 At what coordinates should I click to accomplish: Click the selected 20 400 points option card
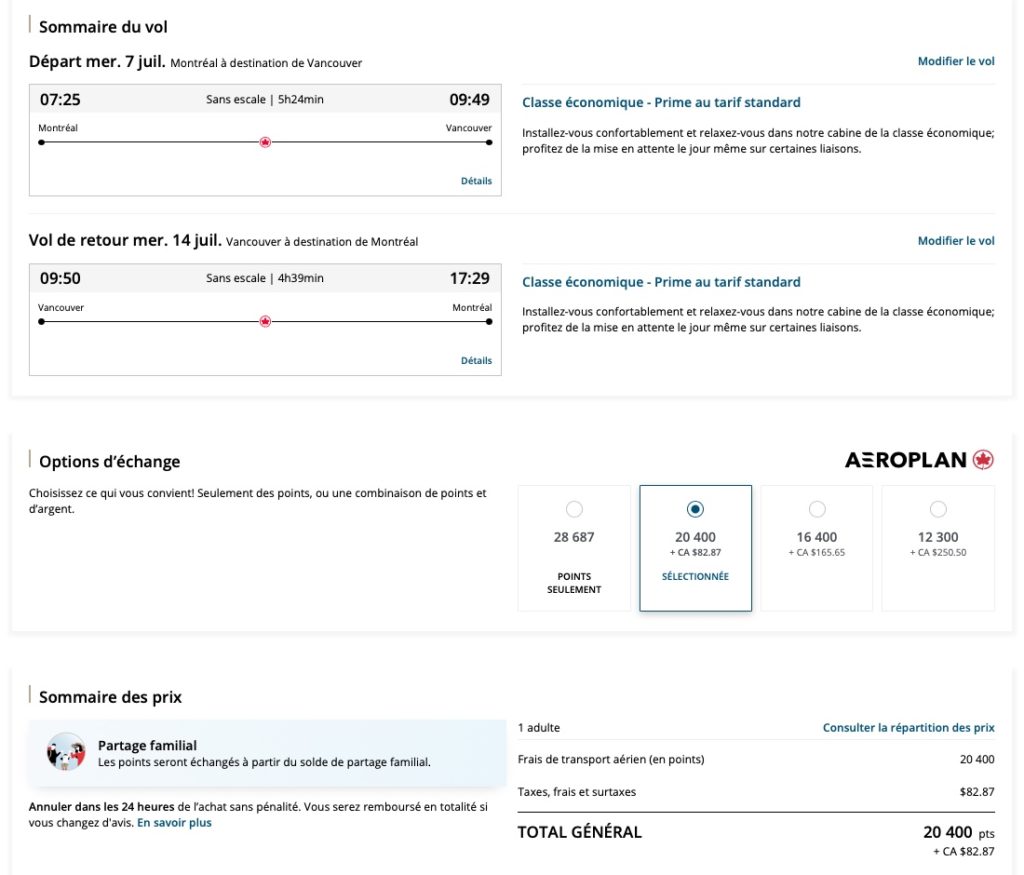point(695,548)
